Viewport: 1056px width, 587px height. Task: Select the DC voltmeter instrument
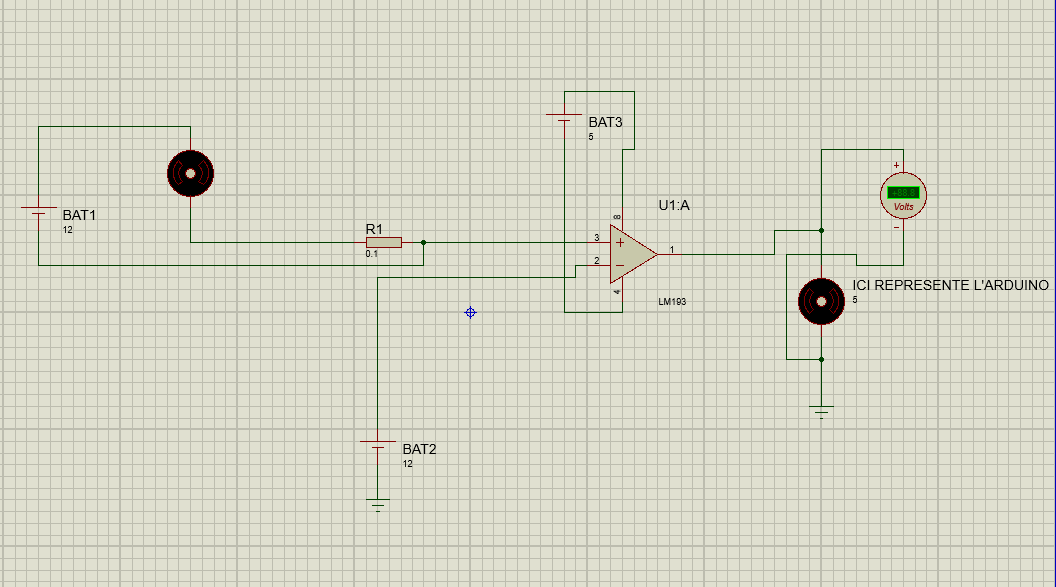(903, 195)
